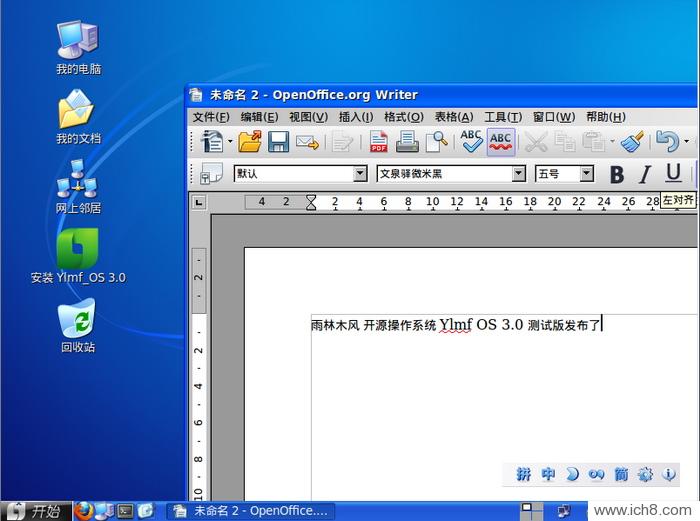Toggle punctuation mode on IME bar
Image resolution: width=700 pixels, height=521 pixels.
click(x=596, y=474)
